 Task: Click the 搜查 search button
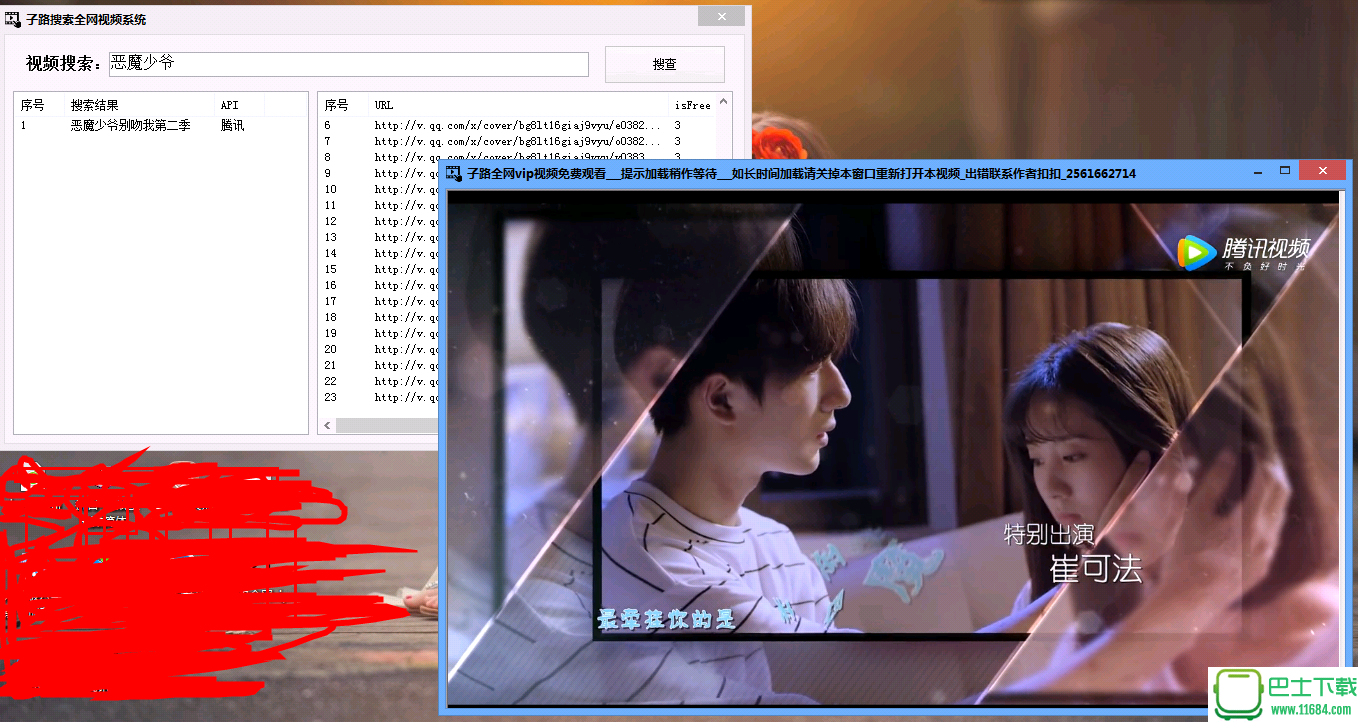point(664,64)
